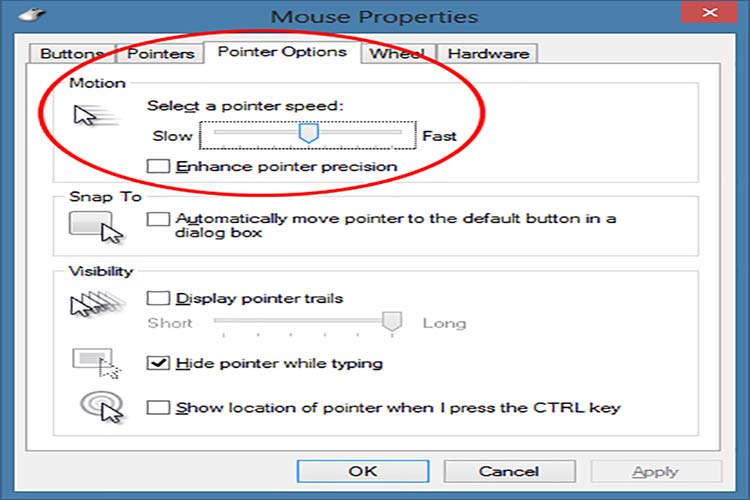Image resolution: width=750 pixels, height=500 pixels.
Task: Uncheck Hide pointer while typing
Action: [158, 363]
